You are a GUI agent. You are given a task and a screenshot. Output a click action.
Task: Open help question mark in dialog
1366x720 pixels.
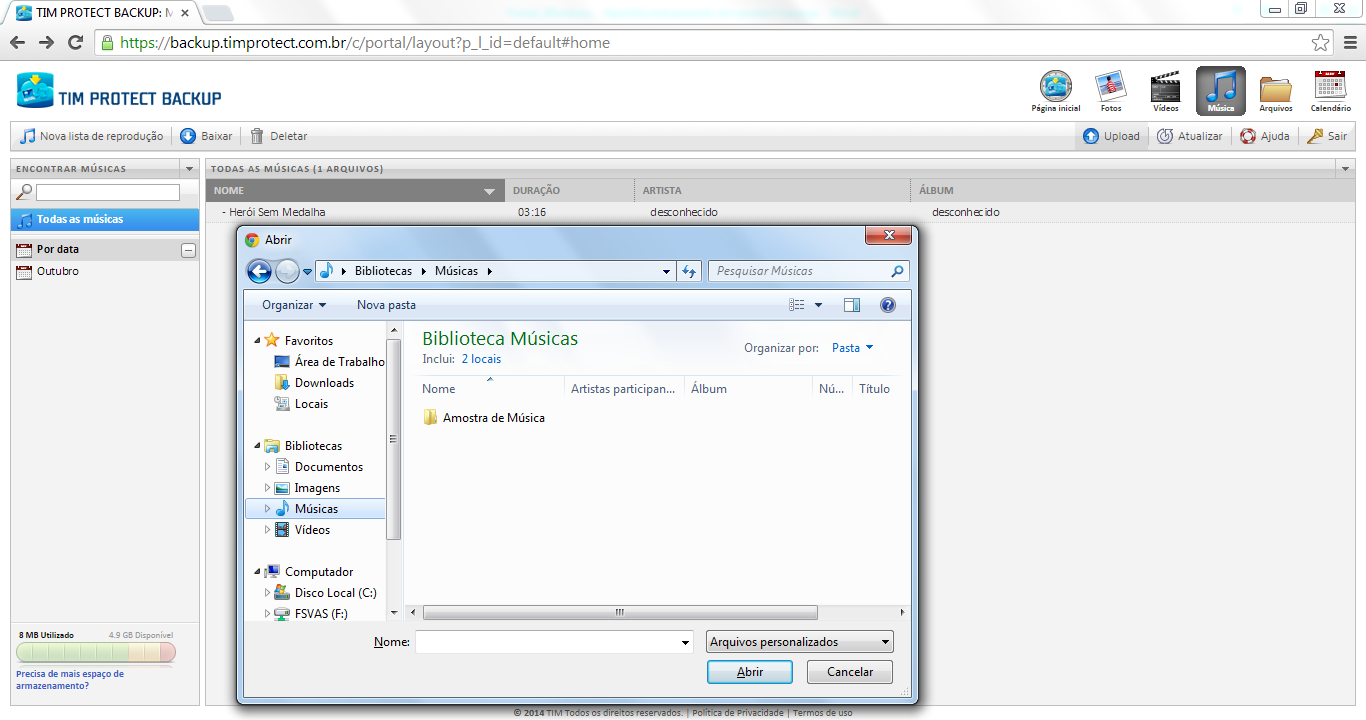coord(887,305)
